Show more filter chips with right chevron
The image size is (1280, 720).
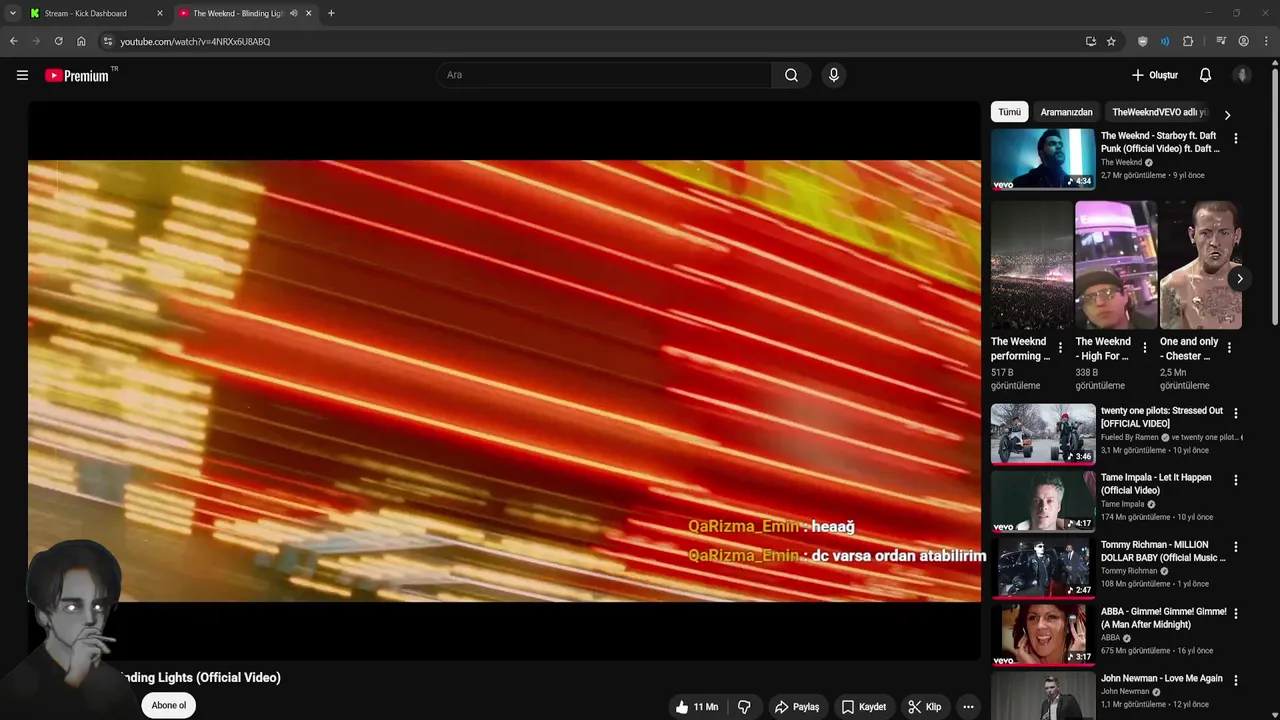(1227, 115)
